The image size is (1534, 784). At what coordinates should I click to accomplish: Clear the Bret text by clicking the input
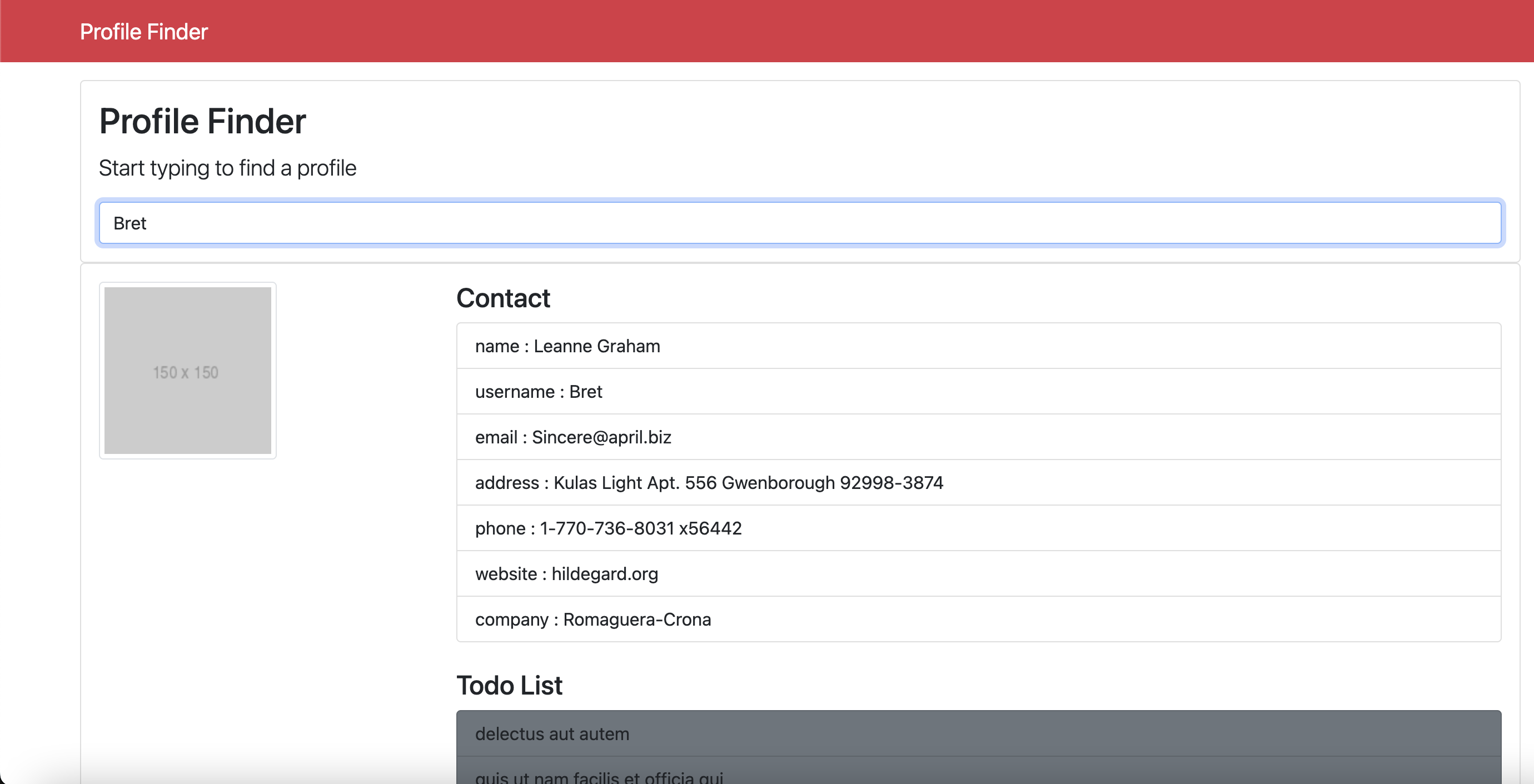click(x=798, y=223)
